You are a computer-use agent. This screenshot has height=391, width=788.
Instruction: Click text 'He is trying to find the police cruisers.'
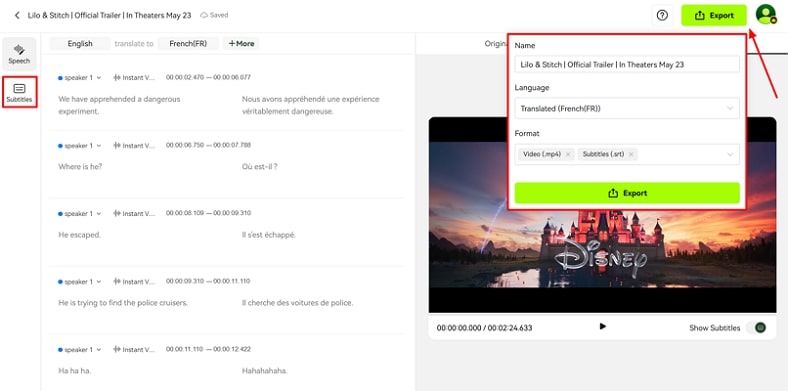(123, 303)
